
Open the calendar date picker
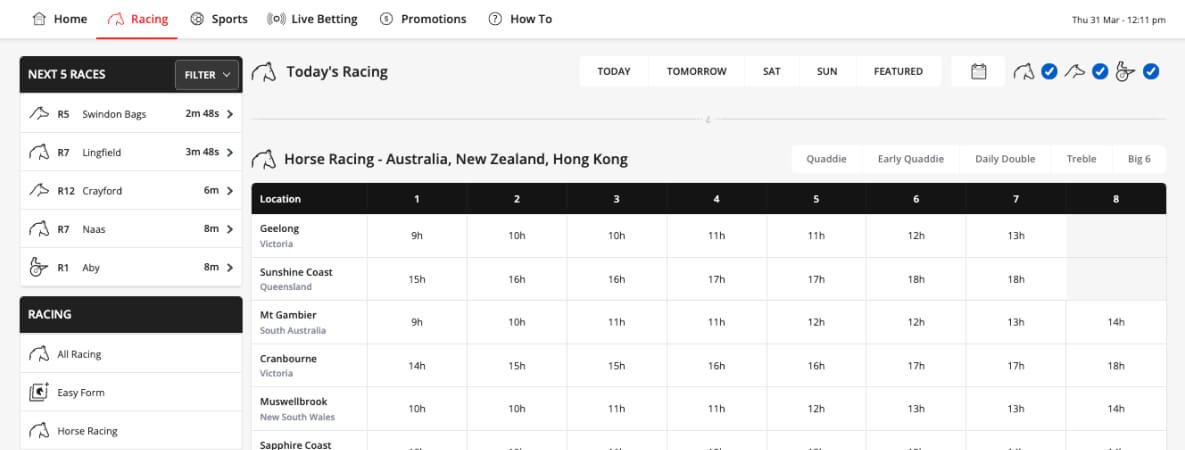[x=979, y=71]
